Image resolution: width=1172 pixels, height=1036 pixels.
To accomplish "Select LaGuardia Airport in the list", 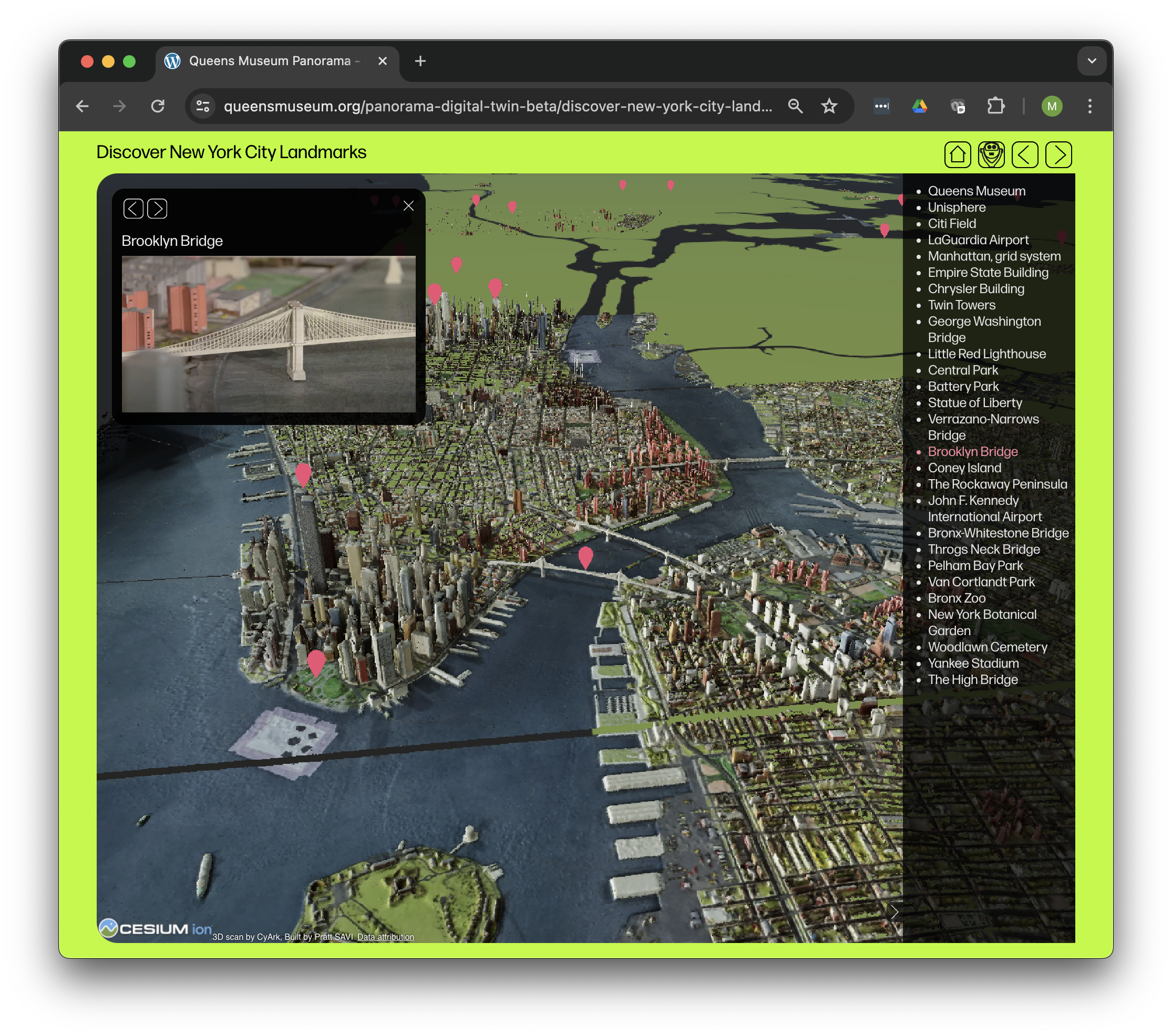I will [x=978, y=240].
